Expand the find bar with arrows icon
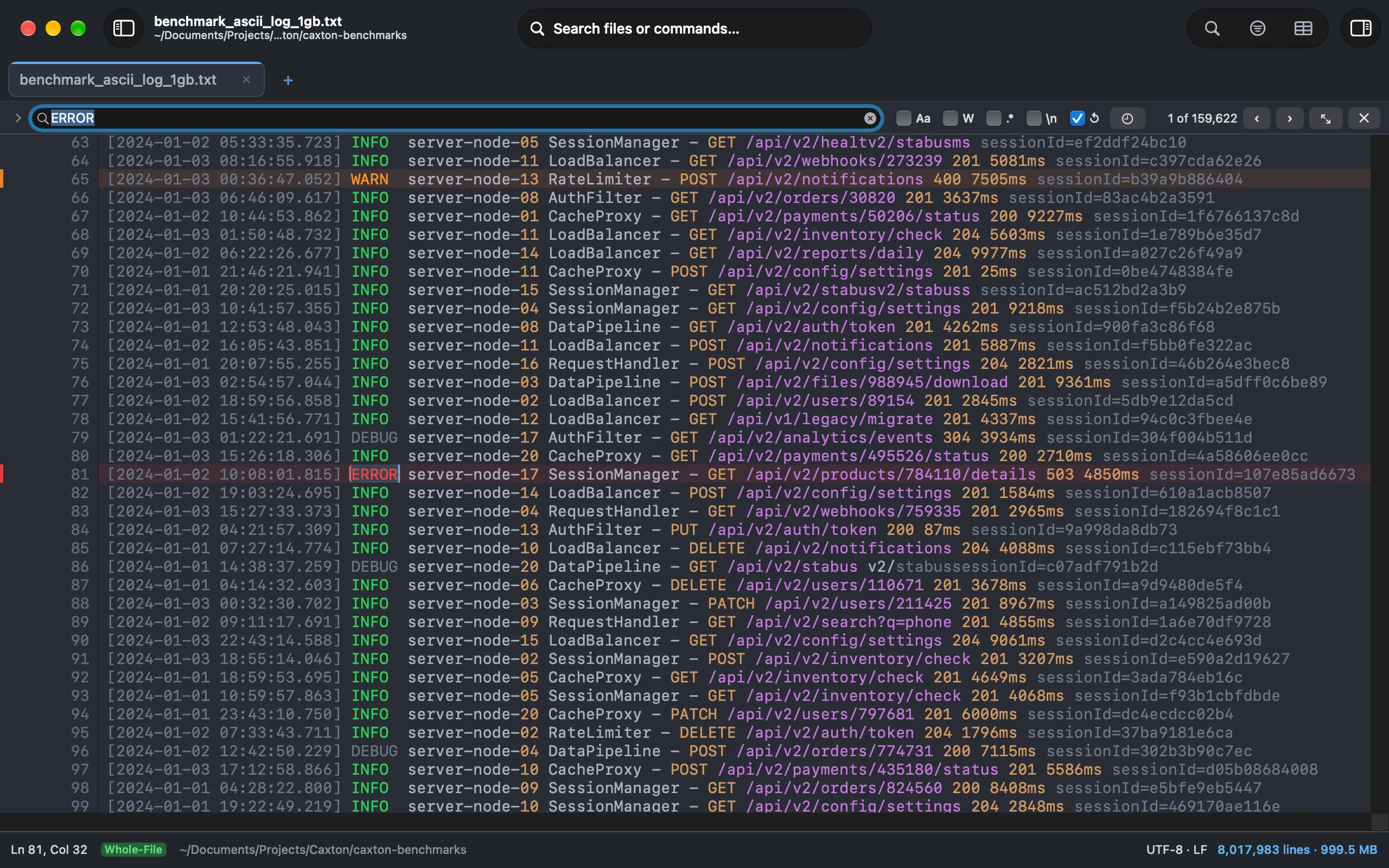Screen dimensions: 1389x868 coord(1326,118)
